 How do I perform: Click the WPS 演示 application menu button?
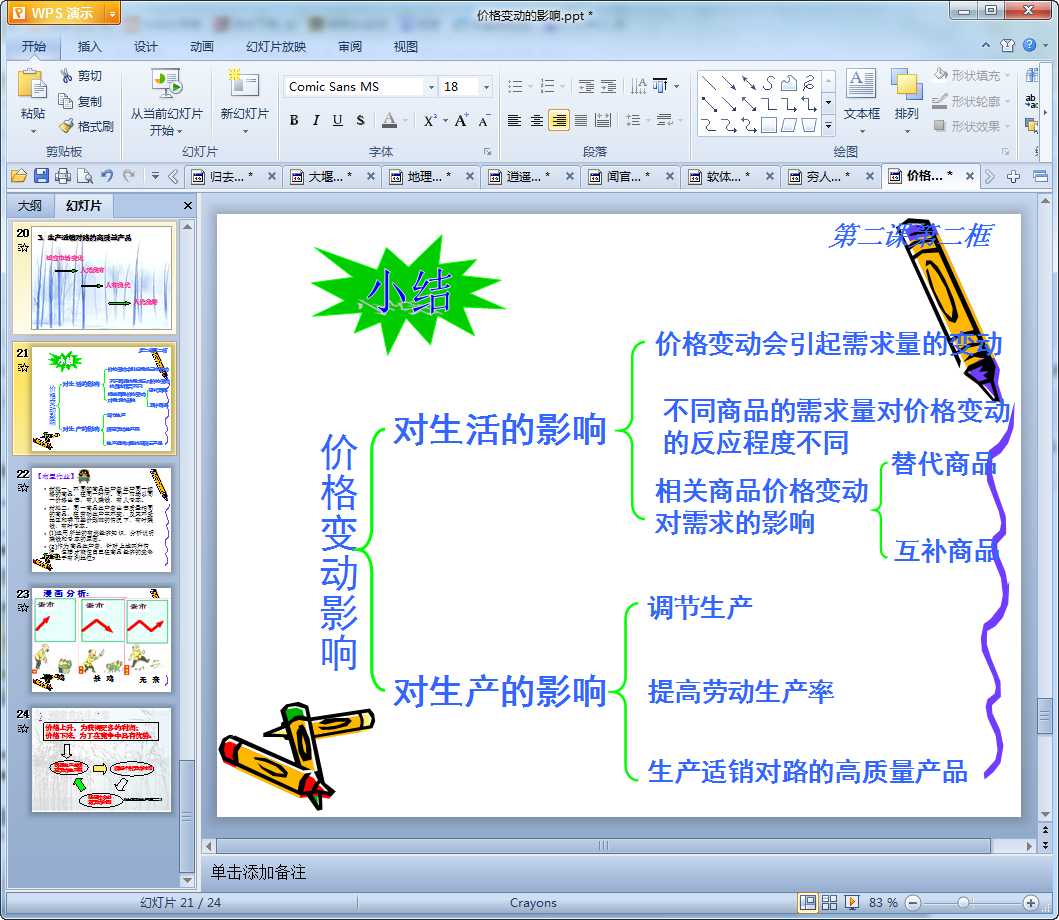click(x=63, y=13)
